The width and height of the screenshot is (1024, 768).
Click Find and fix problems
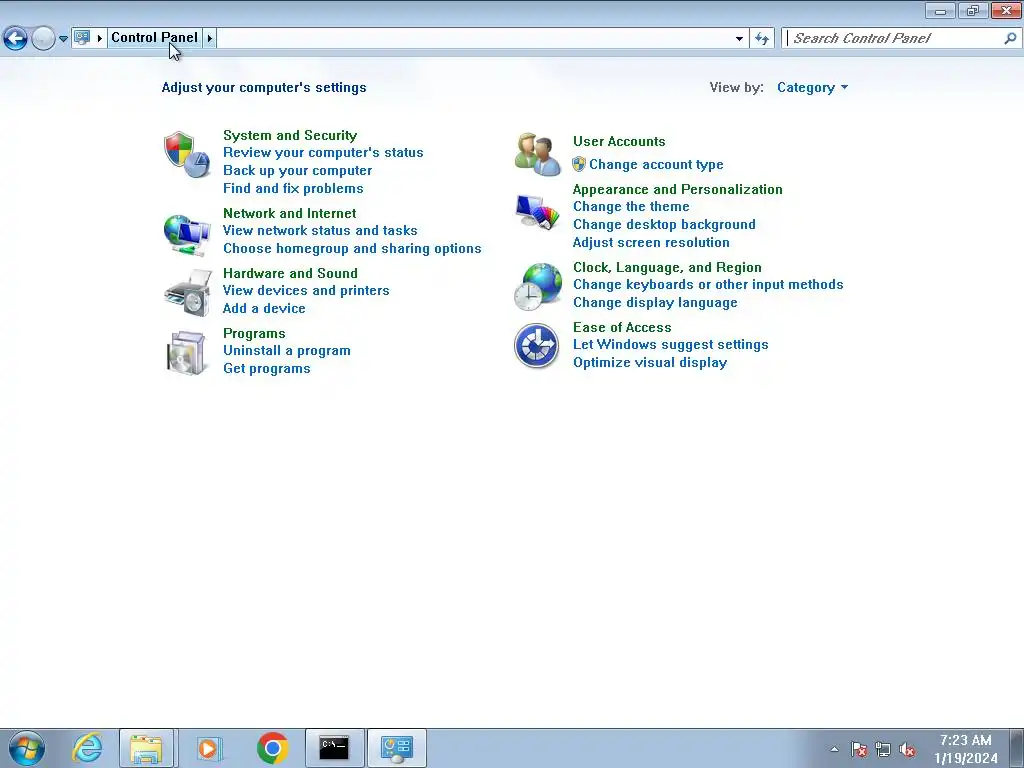(x=293, y=188)
